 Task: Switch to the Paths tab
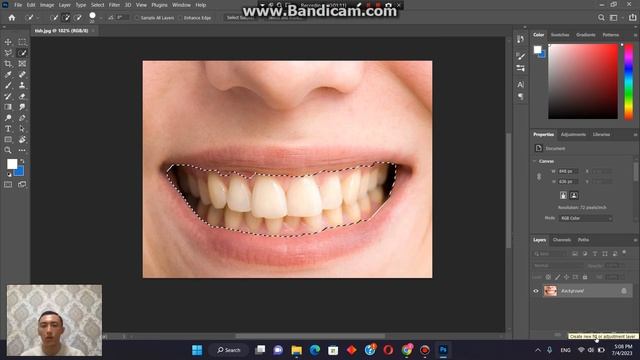click(583, 240)
